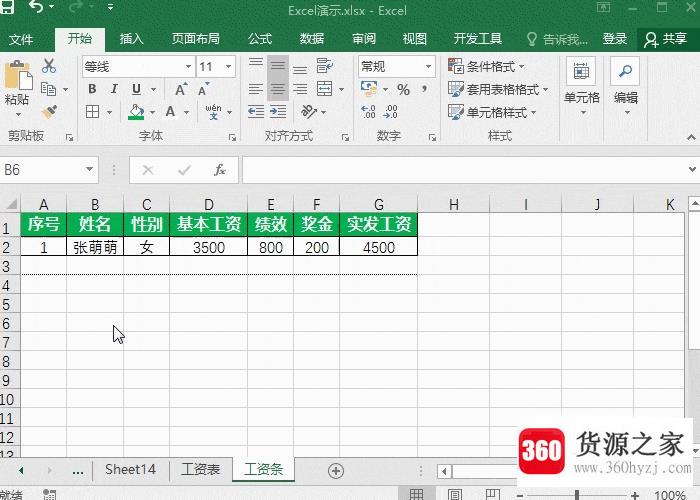Select the Format Painter brush
The width and height of the screenshot is (700, 500).
(x=49, y=111)
